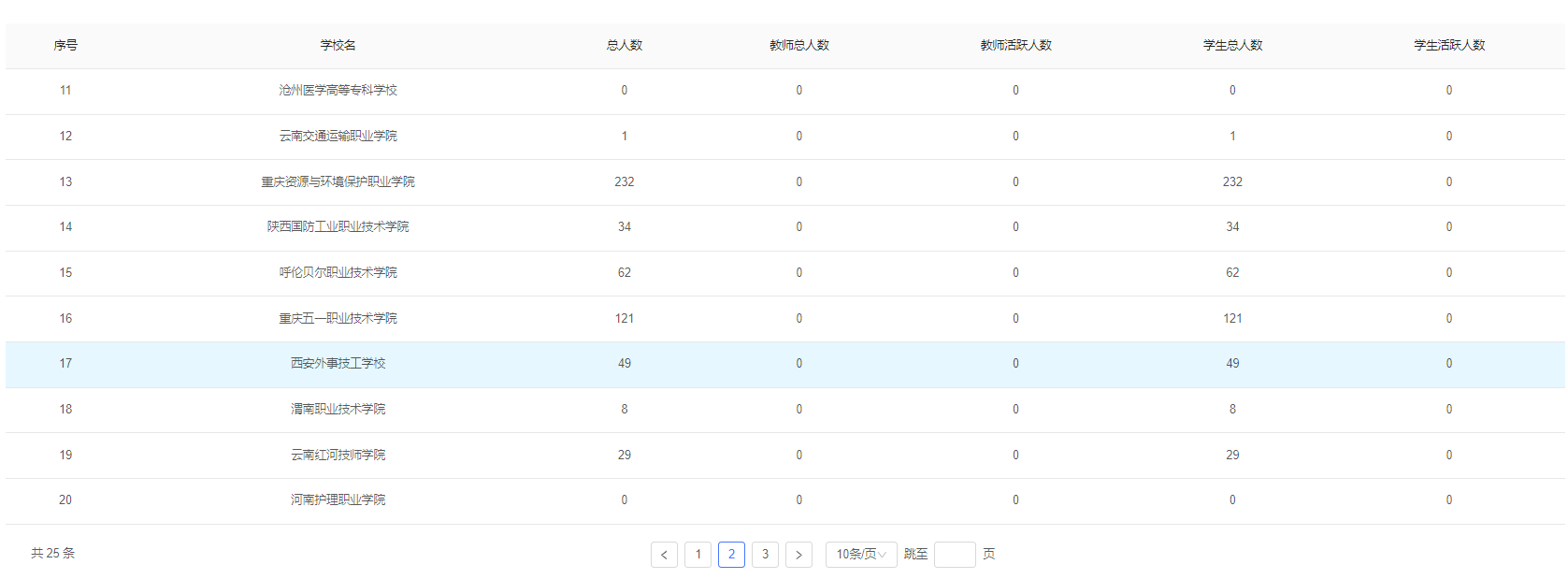Click the 总人数 column header

[x=624, y=45]
